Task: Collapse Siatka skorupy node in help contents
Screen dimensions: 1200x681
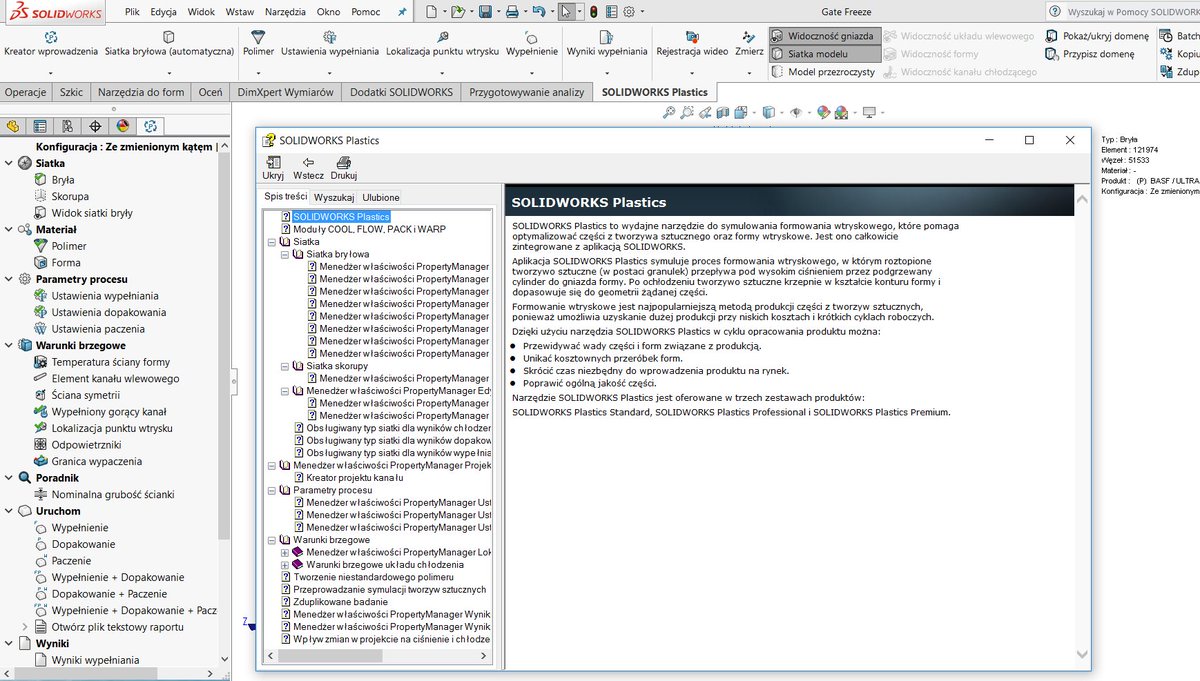Action: tap(285, 366)
